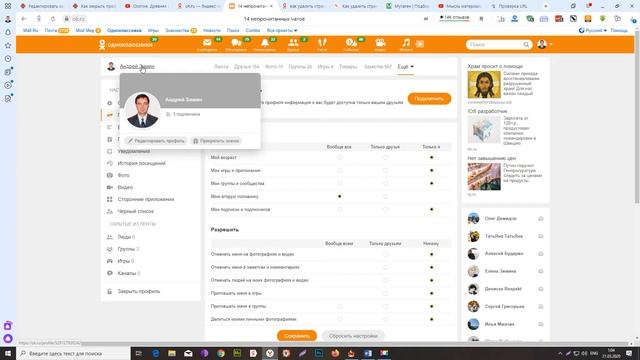
Task: Select 'Только я' for Мои подписки и подписчиков
Action: pyautogui.click(x=431, y=209)
